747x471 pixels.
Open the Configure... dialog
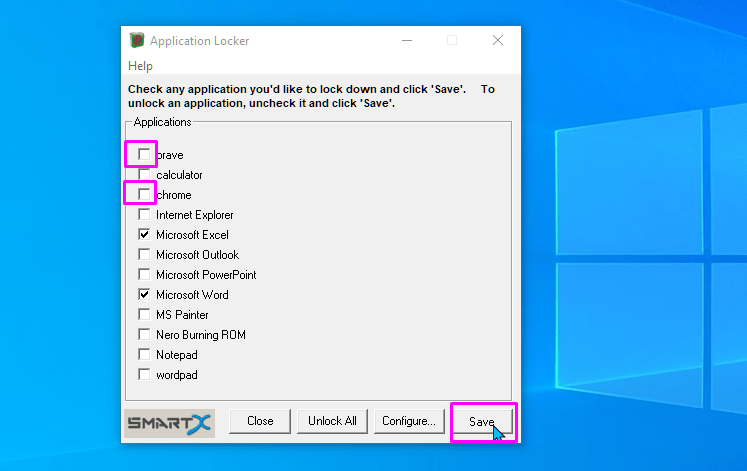coord(409,421)
